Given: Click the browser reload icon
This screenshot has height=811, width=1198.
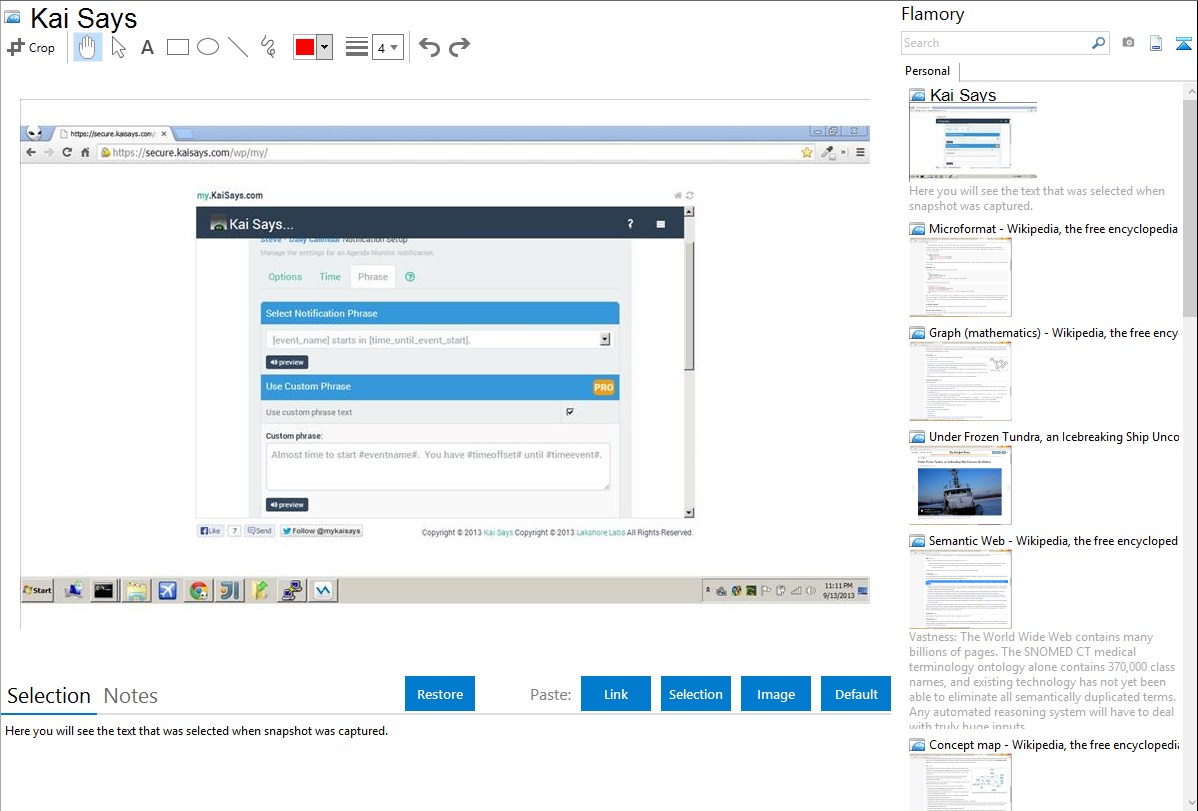Looking at the screenshot, I should click(67, 152).
